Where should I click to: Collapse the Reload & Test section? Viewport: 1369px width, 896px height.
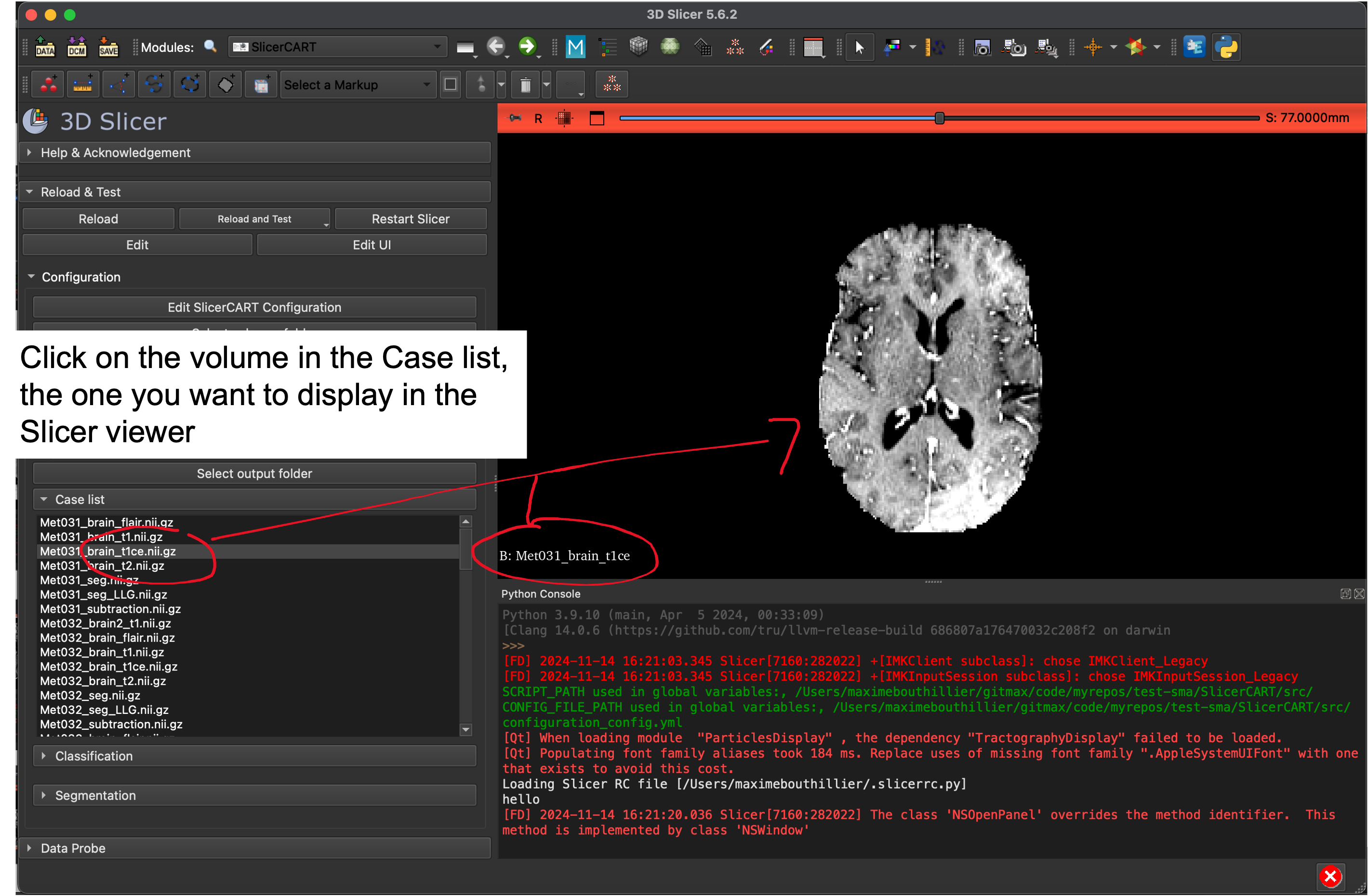pyautogui.click(x=255, y=192)
